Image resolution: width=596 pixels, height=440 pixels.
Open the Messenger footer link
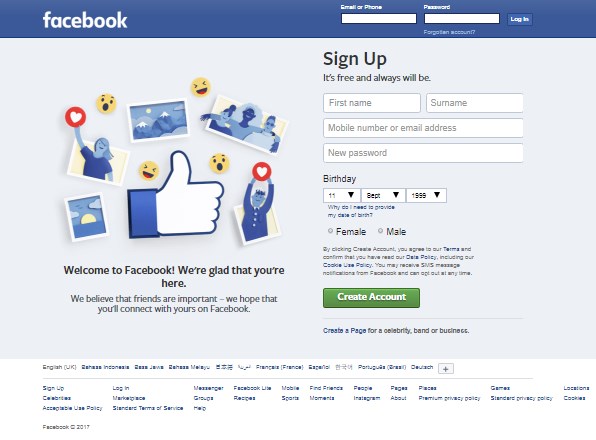[208, 388]
